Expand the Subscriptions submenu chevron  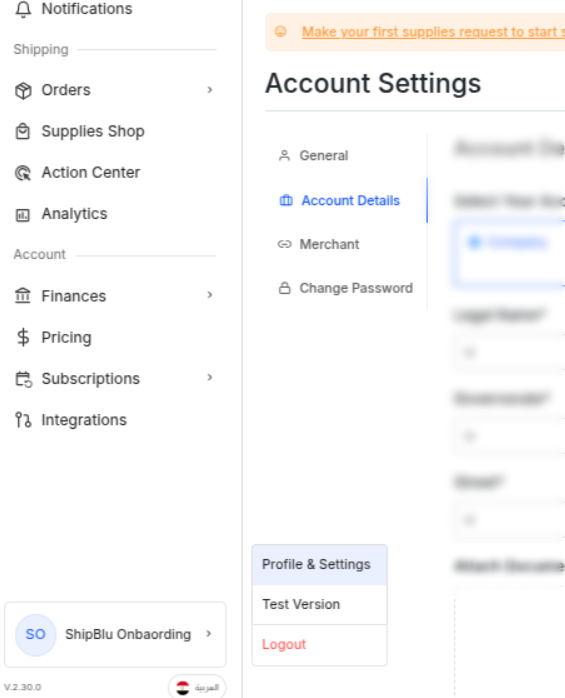click(x=210, y=377)
